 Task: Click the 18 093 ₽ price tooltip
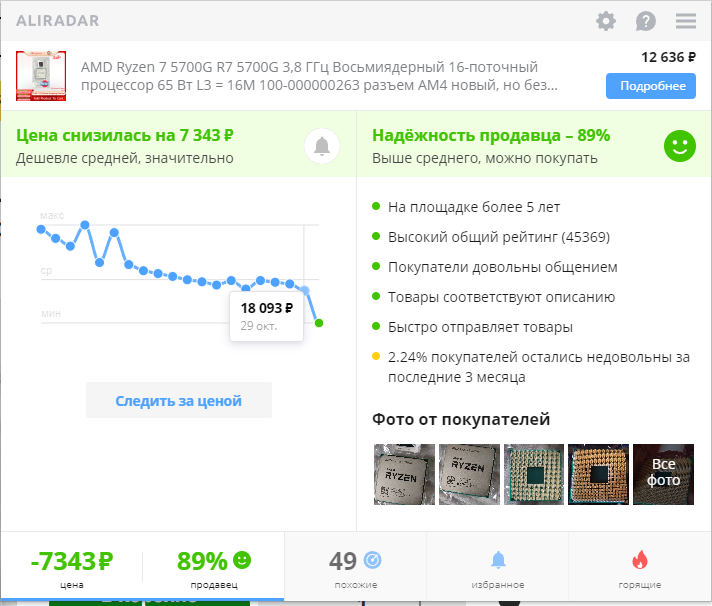[267, 316]
